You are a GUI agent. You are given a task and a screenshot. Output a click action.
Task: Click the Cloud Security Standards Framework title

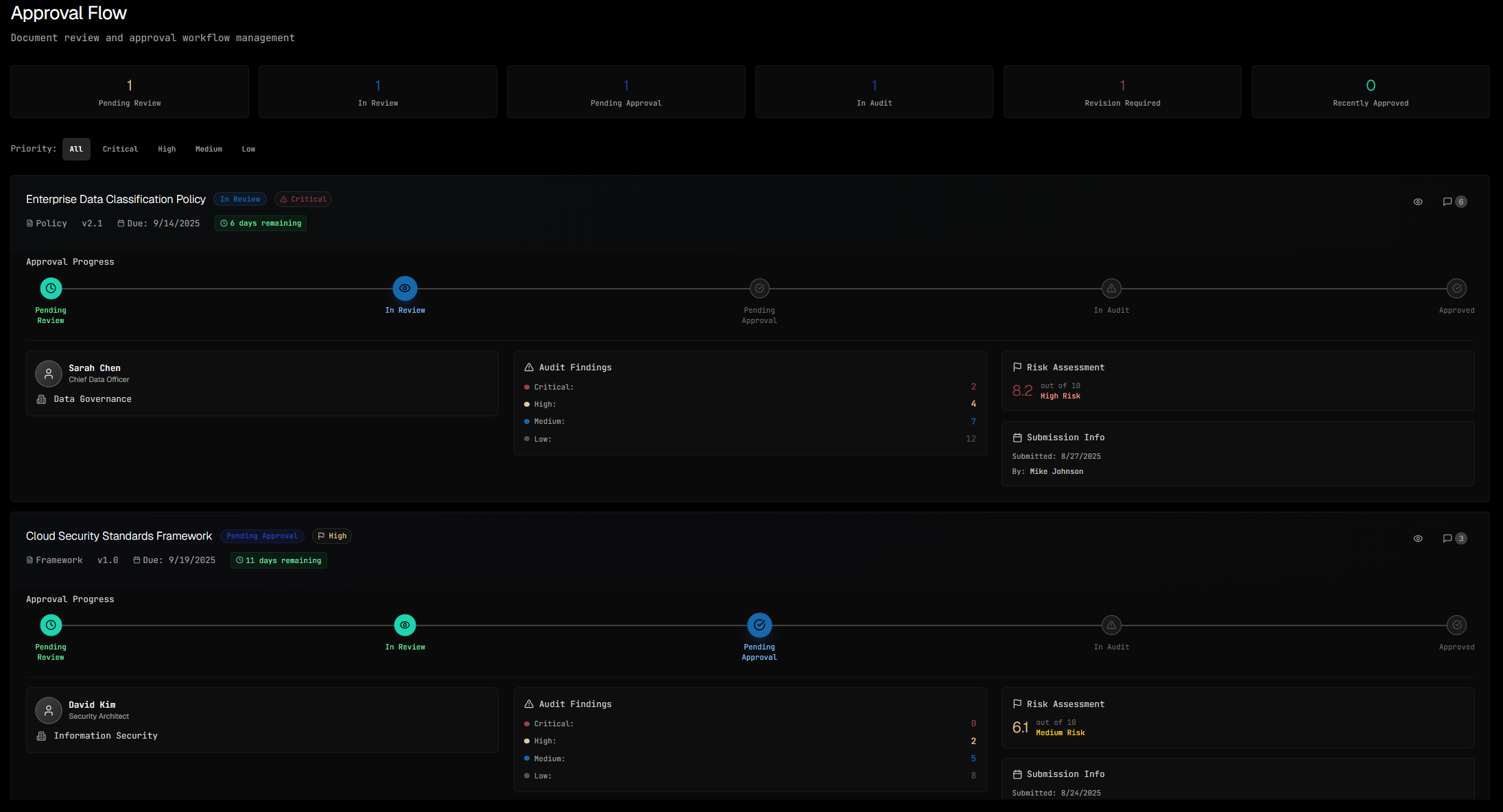pyautogui.click(x=118, y=536)
